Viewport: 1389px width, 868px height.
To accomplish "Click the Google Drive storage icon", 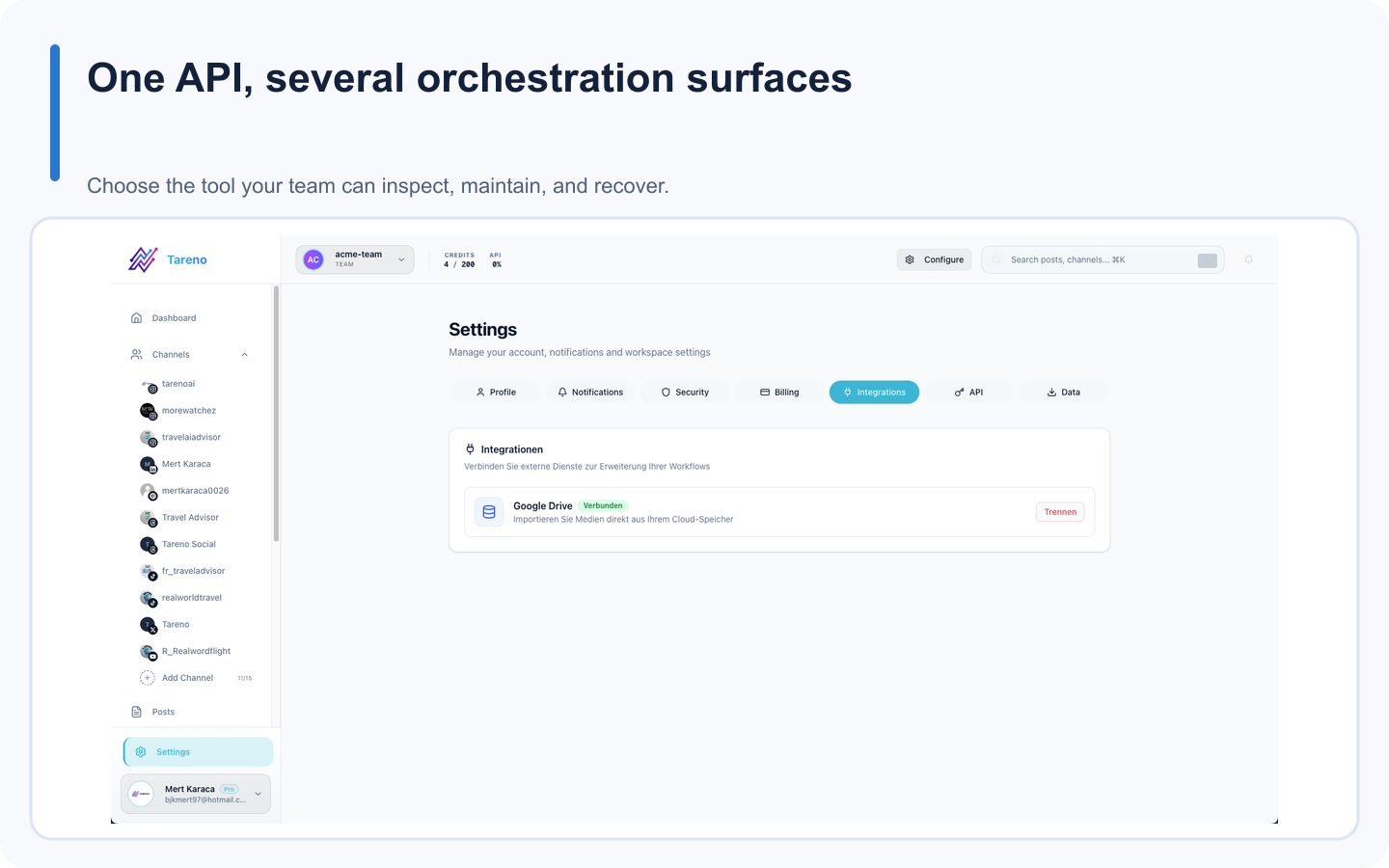I will coord(489,512).
